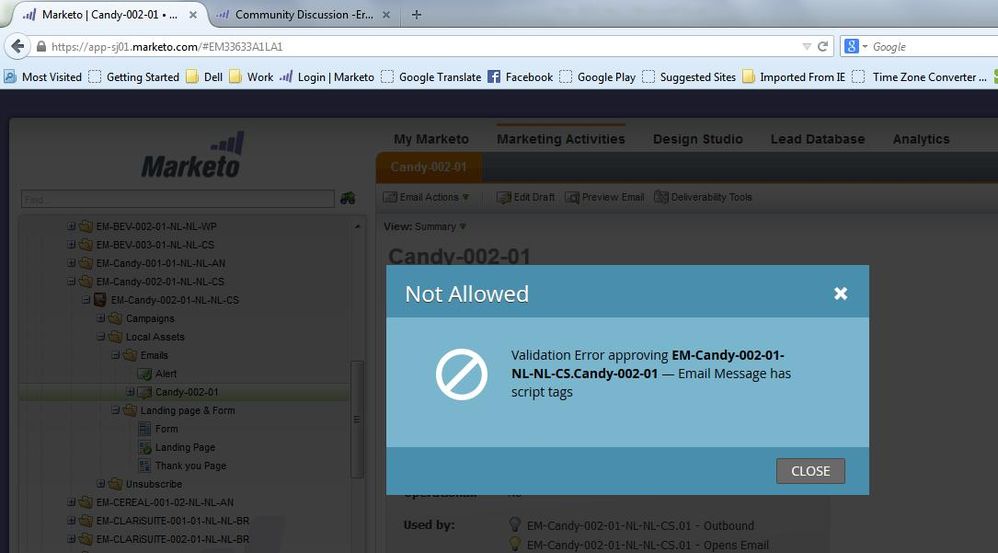Reload the page with the refresh icon
Viewport: 998px width, 553px height.
822,46
